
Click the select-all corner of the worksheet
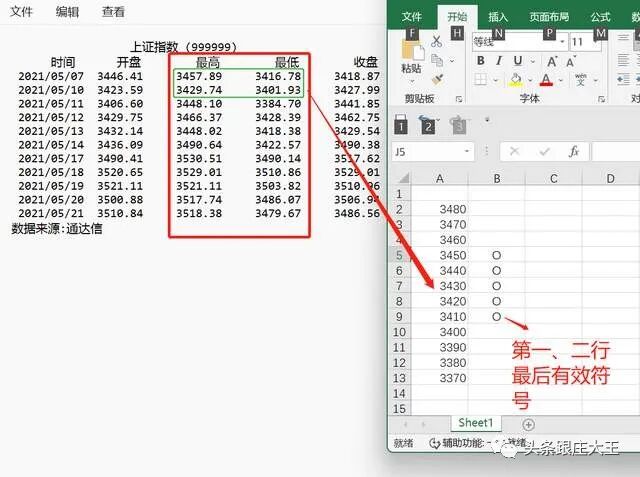(403, 178)
